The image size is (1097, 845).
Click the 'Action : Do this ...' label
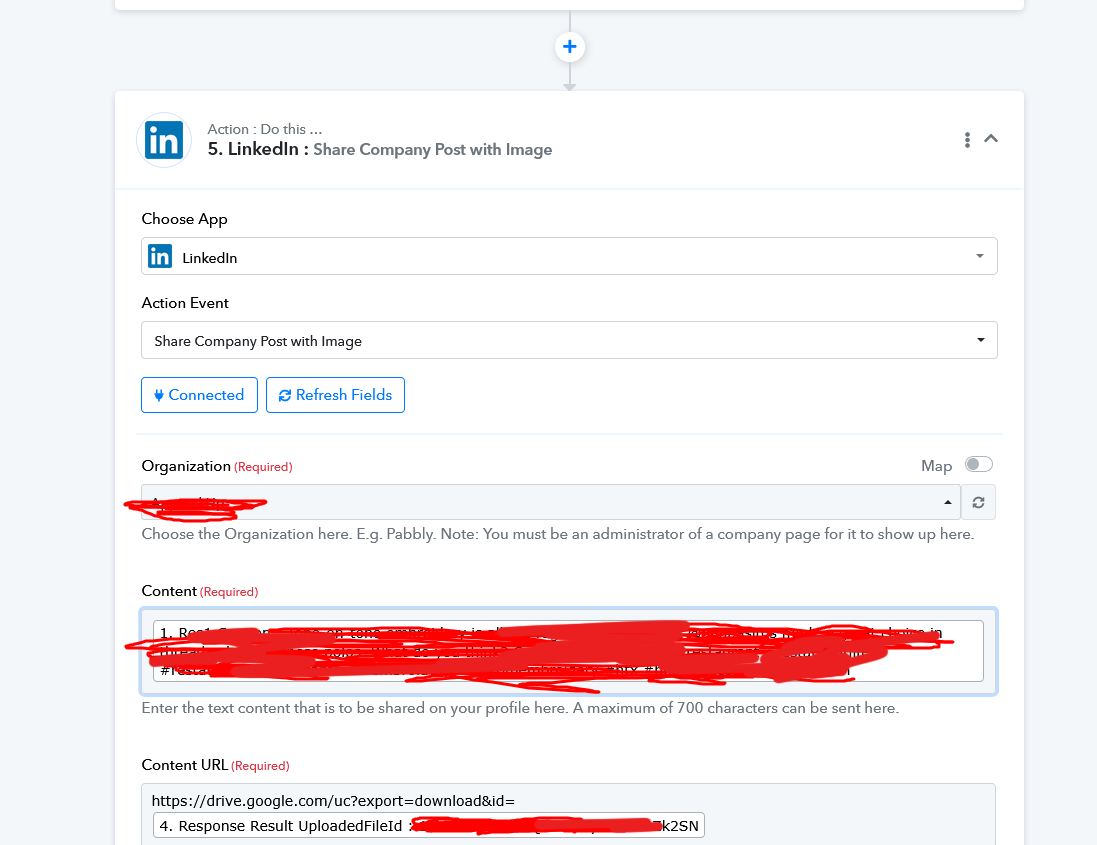pos(264,129)
